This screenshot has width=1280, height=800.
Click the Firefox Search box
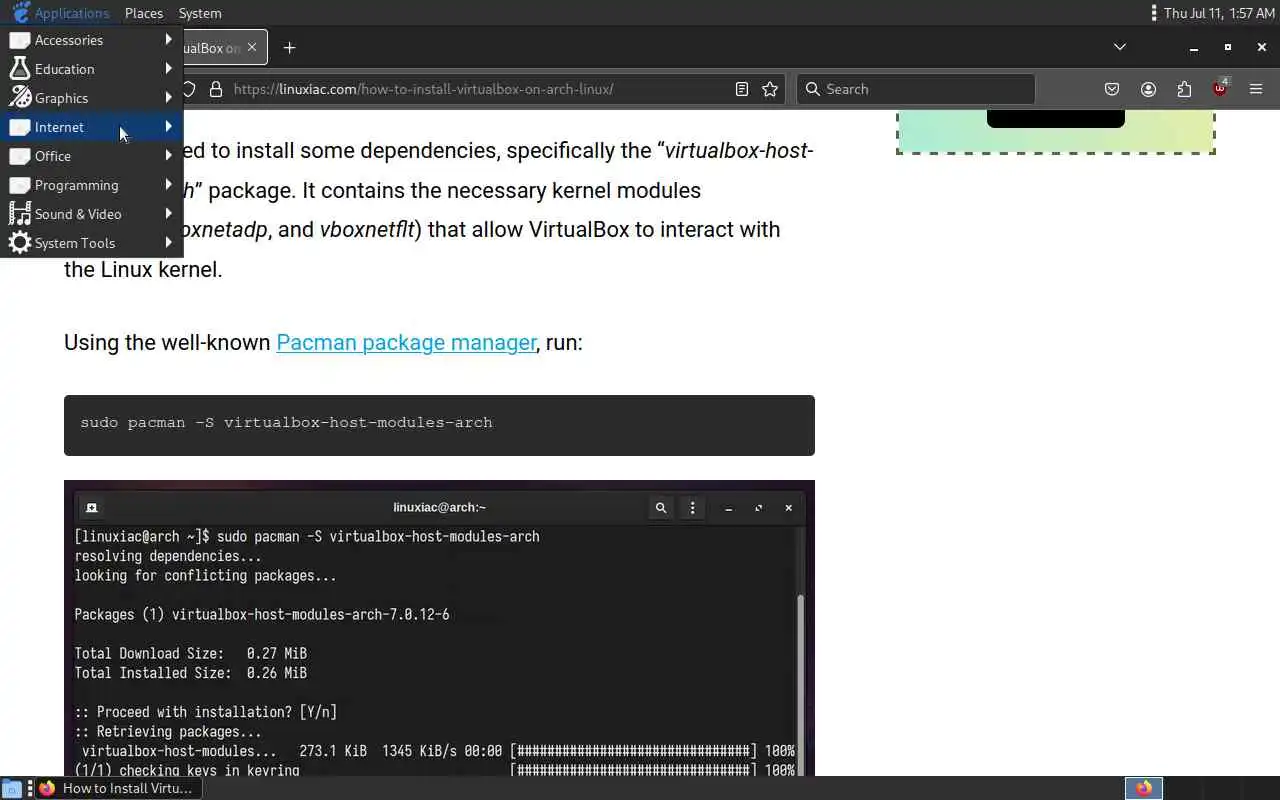(916, 89)
